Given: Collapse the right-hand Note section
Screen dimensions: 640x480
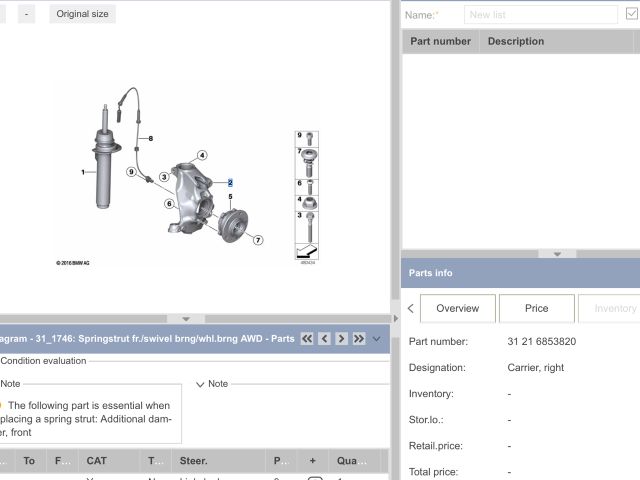Looking at the screenshot, I should pyautogui.click(x=200, y=384).
